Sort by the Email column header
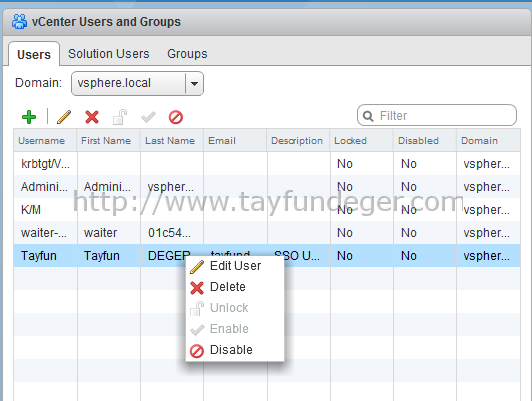The height and width of the screenshot is (401, 532). click(x=235, y=140)
